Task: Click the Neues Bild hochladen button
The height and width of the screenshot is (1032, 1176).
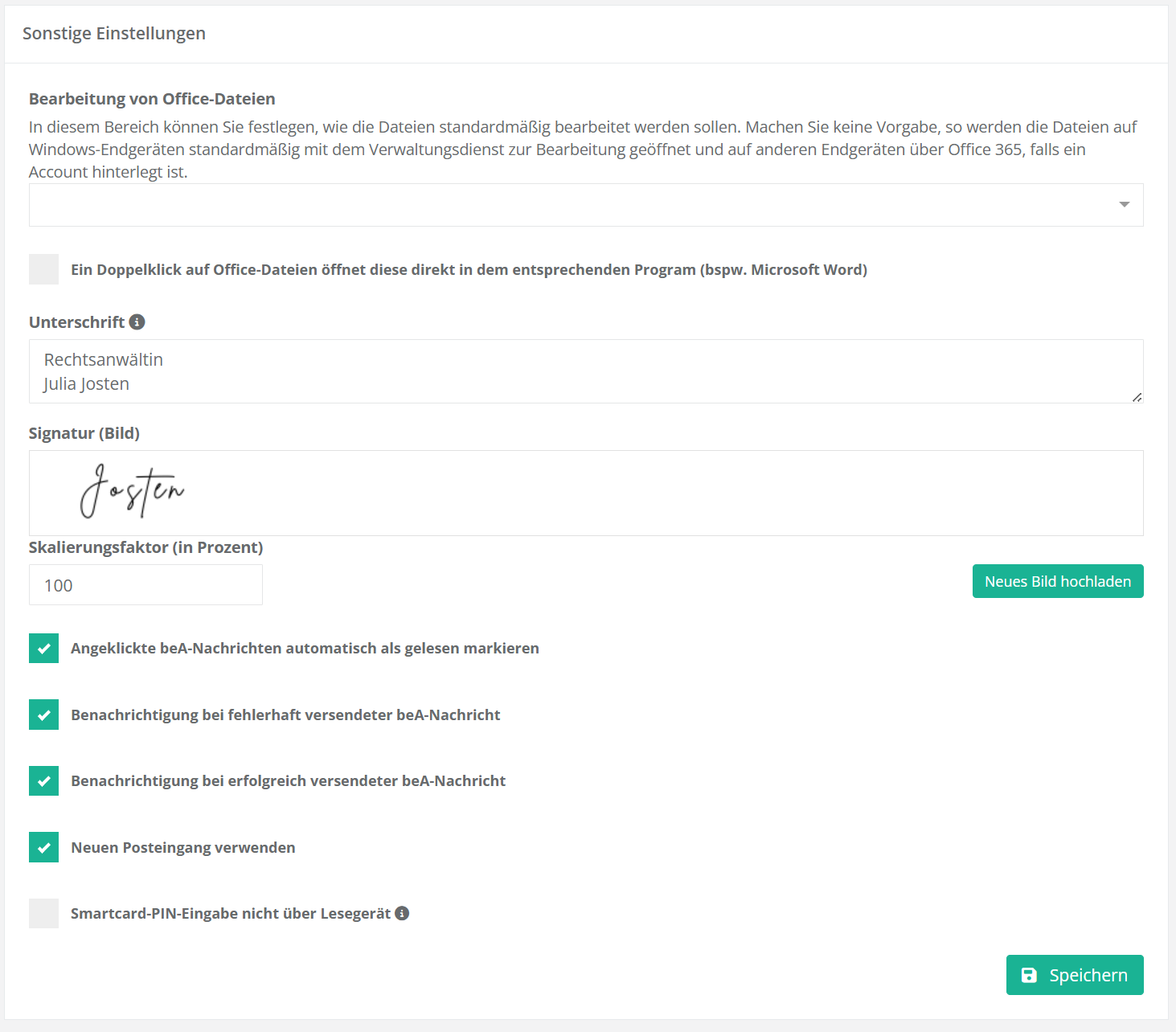Action: [1057, 581]
